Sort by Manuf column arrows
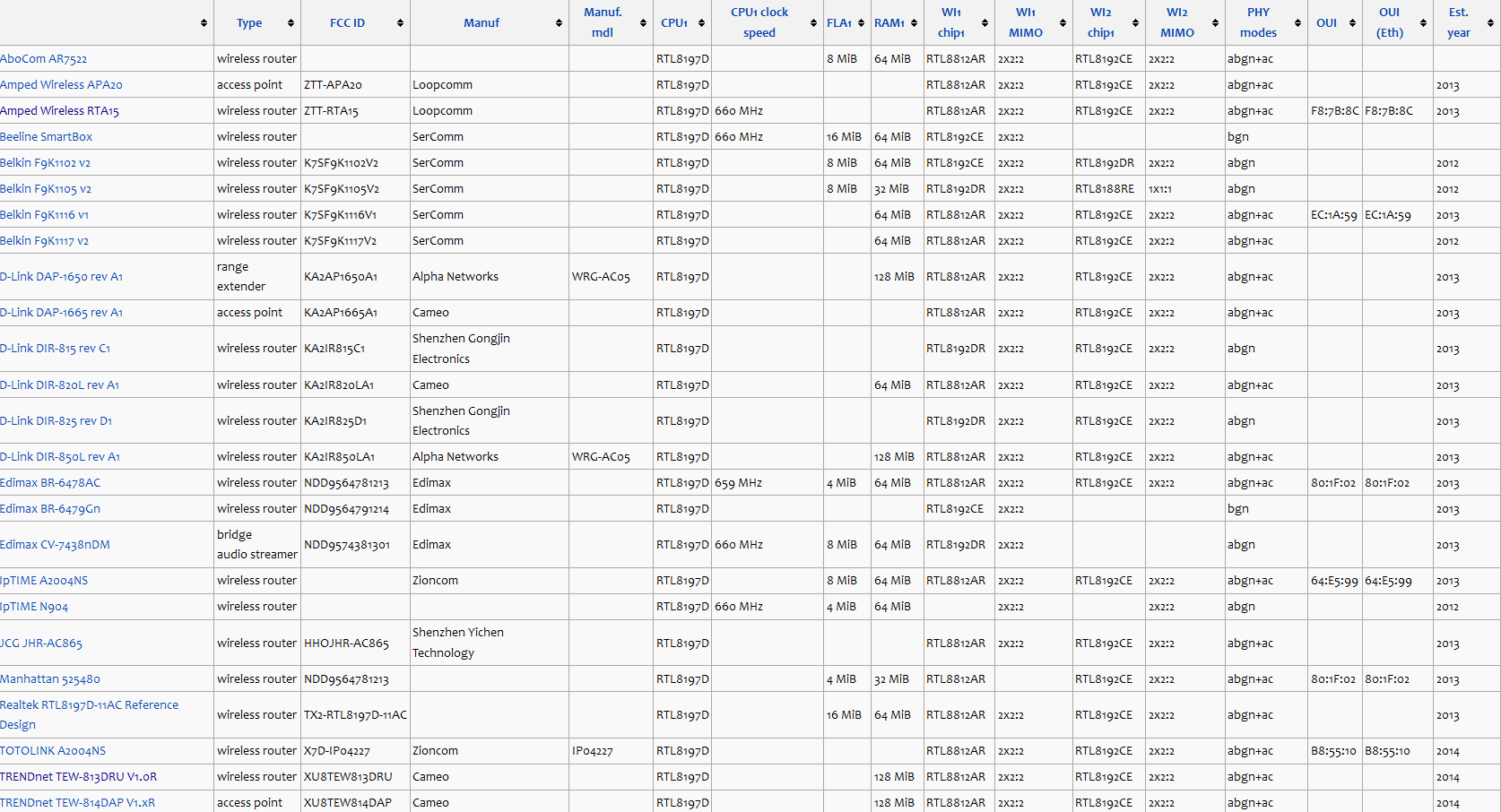Viewport: 1501px width, 812px height. coord(559,23)
